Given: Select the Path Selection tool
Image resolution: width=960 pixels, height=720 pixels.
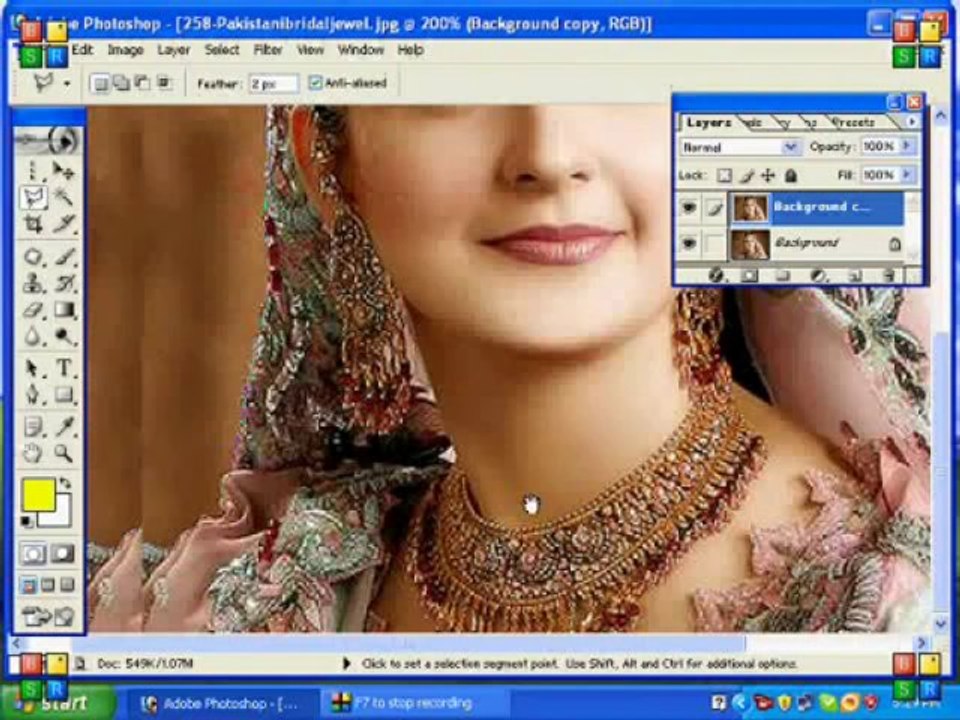Looking at the screenshot, I should (x=33, y=367).
